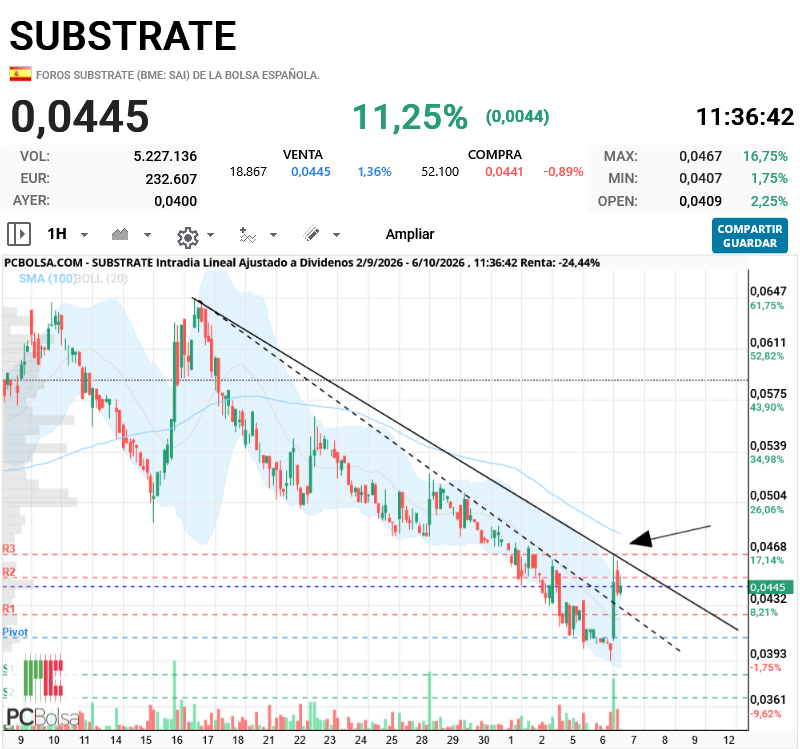Click the VOL value 5.227.136

(x=165, y=156)
